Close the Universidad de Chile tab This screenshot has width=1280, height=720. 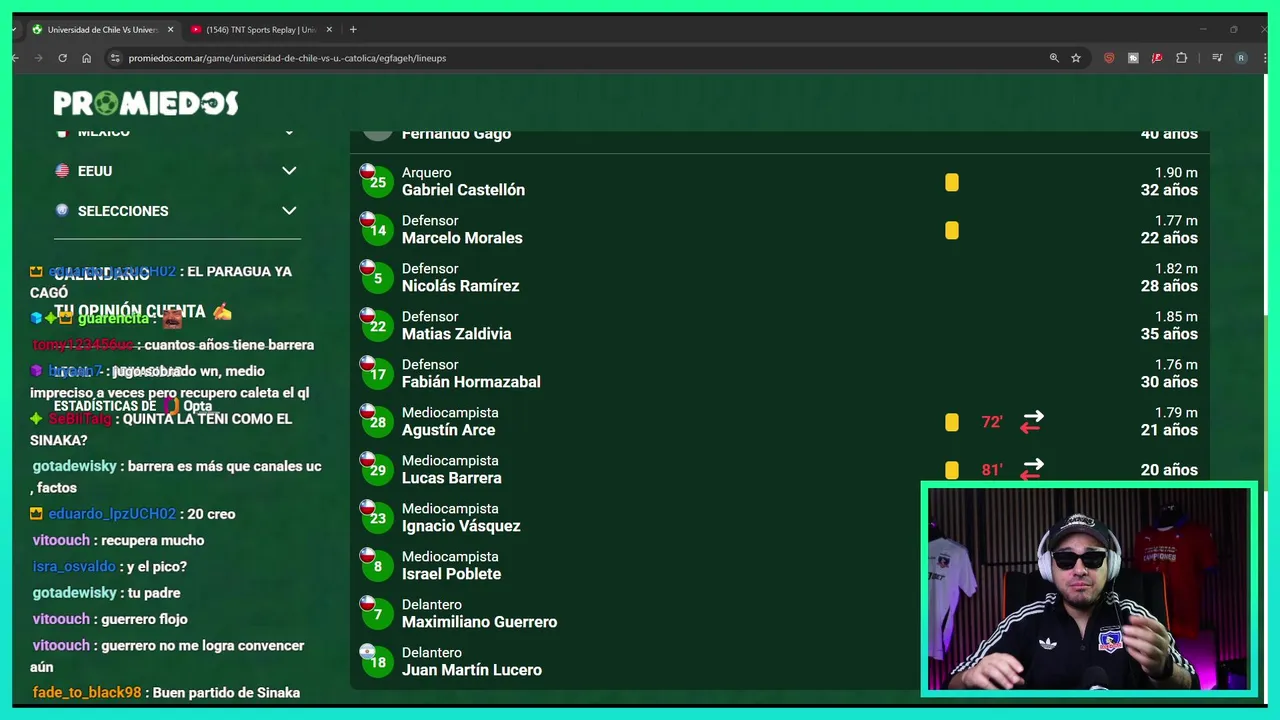coord(170,30)
